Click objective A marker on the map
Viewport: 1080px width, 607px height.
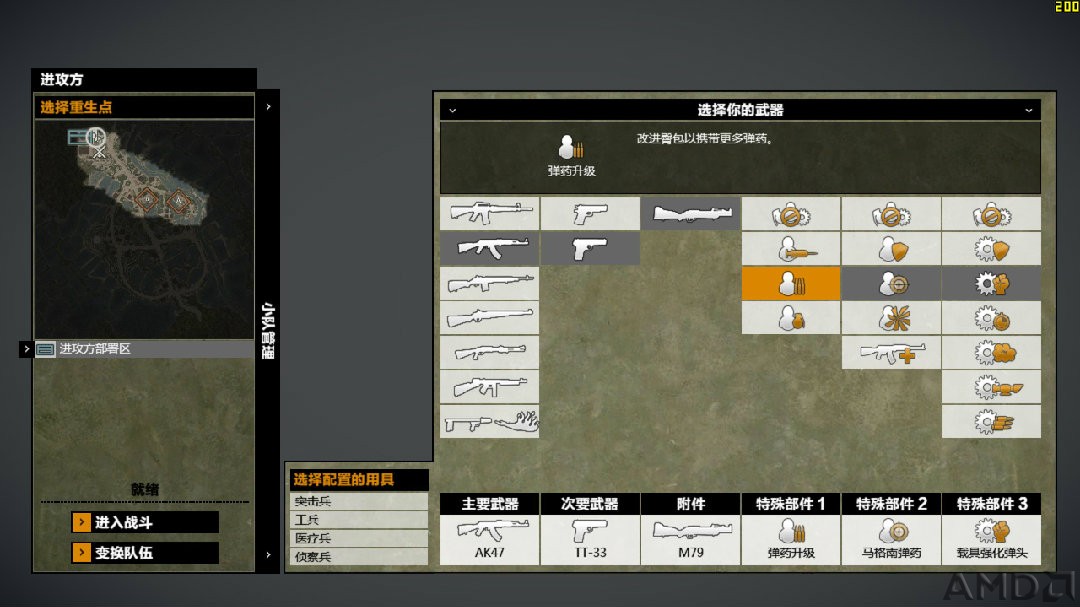point(178,200)
